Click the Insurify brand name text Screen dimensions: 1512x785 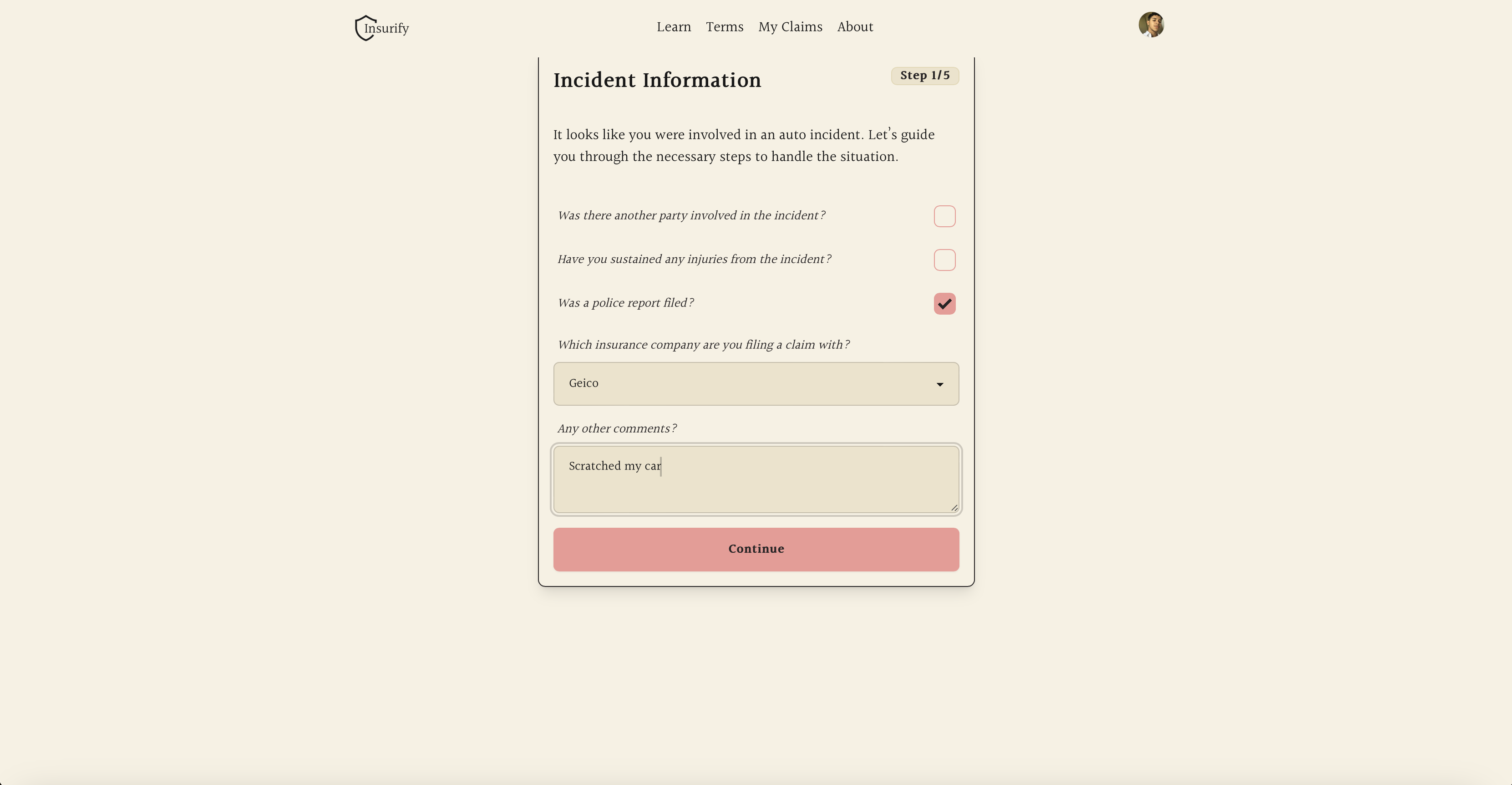point(388,29)
